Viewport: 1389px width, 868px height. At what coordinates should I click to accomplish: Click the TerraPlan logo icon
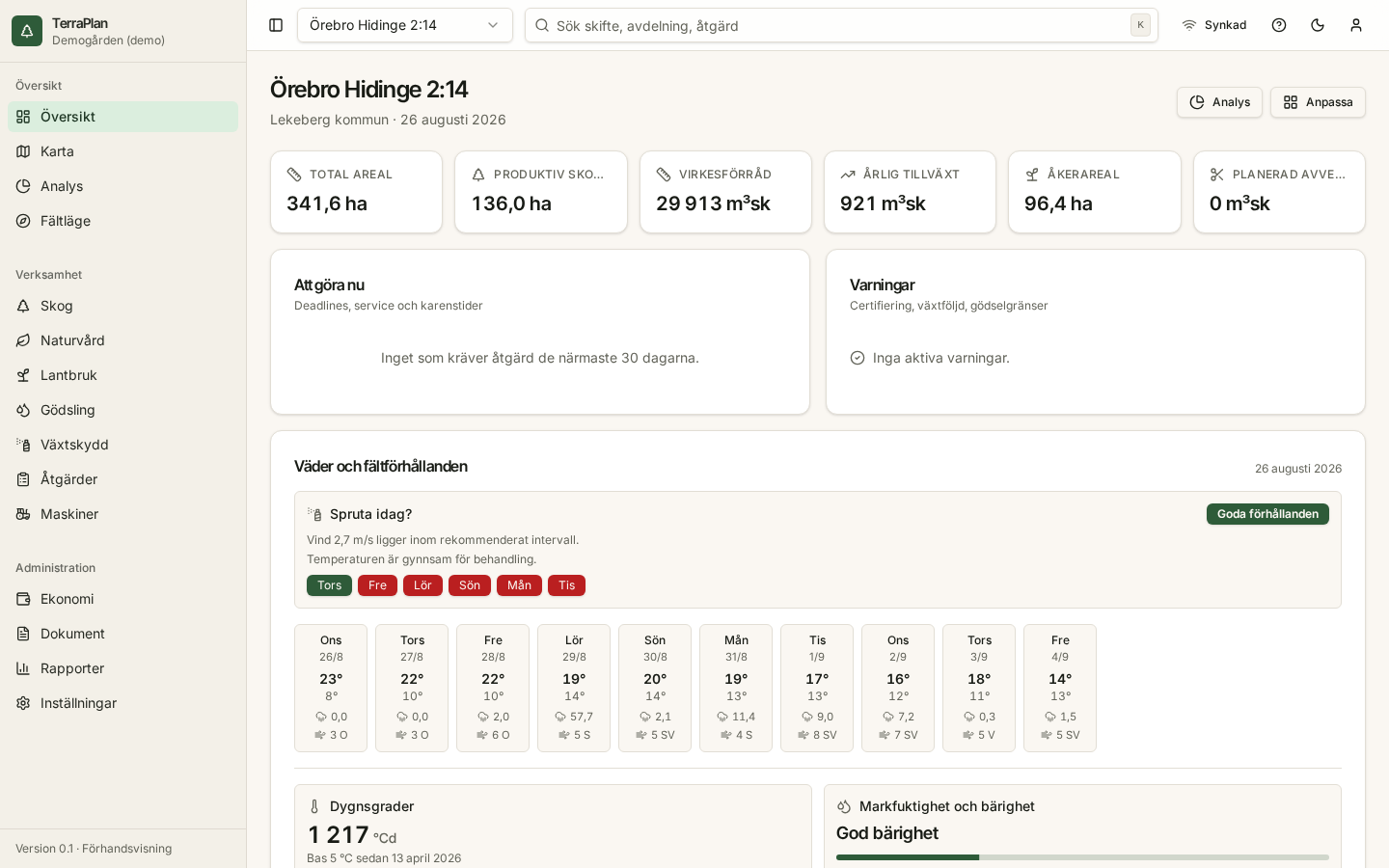[x=27, y=31]
